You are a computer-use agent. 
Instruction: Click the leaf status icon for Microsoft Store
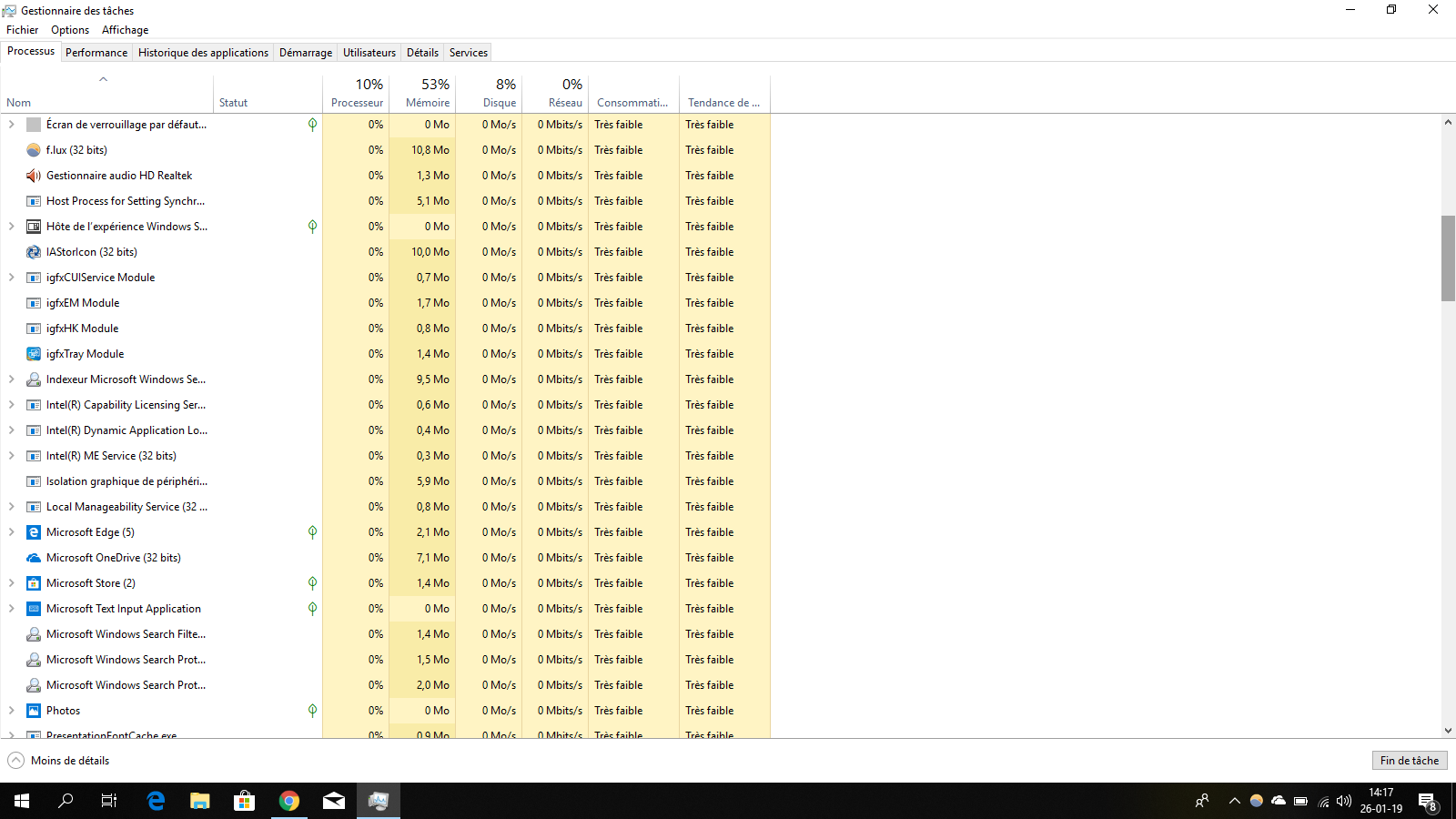(x=312, y=583)
